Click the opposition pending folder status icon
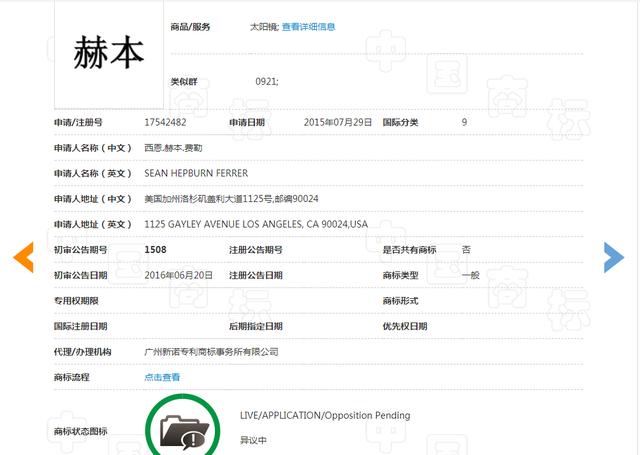The width and height of the screenshot is (640, 455). pos(183,426)
